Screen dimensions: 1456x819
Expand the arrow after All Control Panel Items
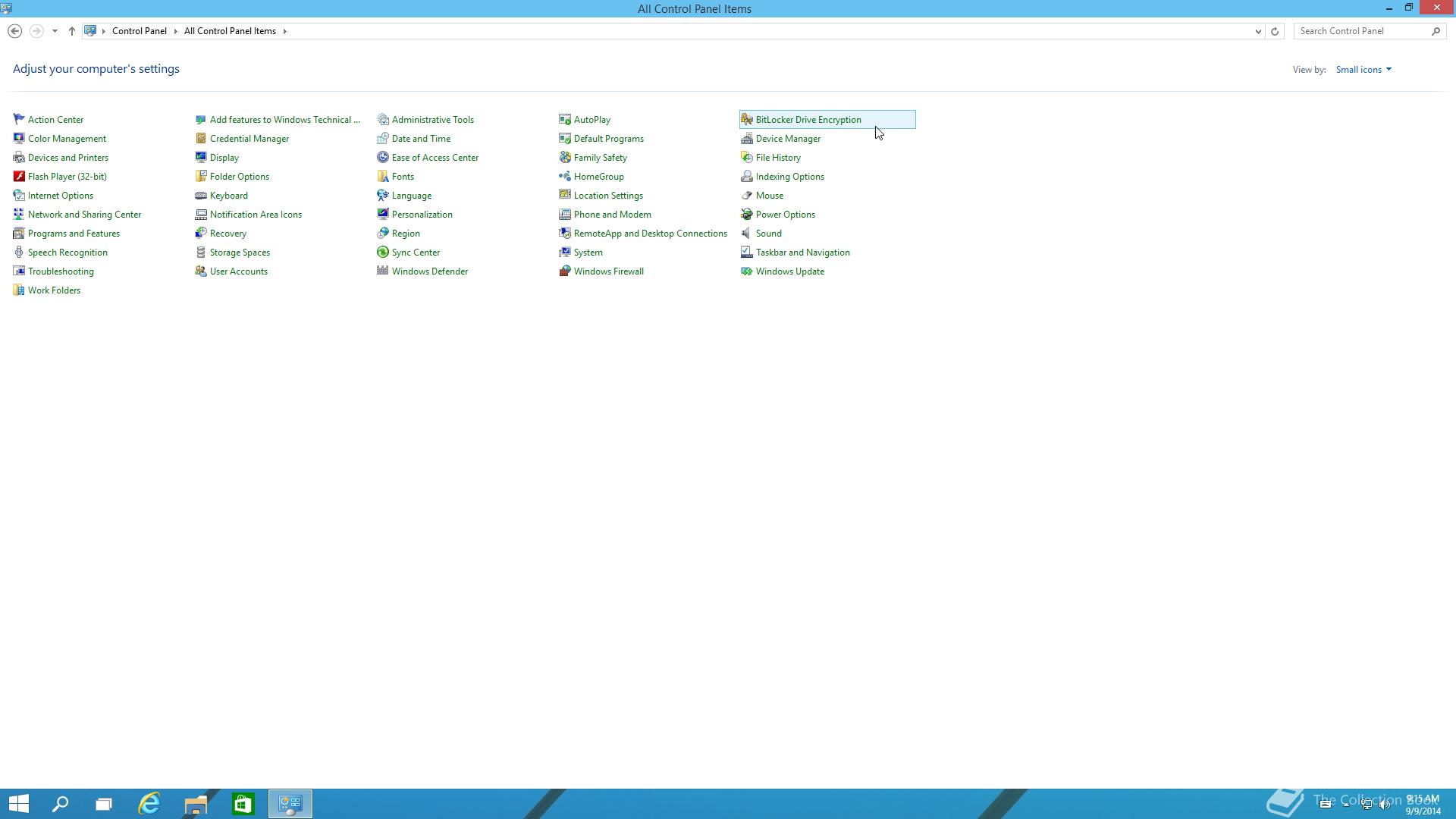click(x=285, y=31)
